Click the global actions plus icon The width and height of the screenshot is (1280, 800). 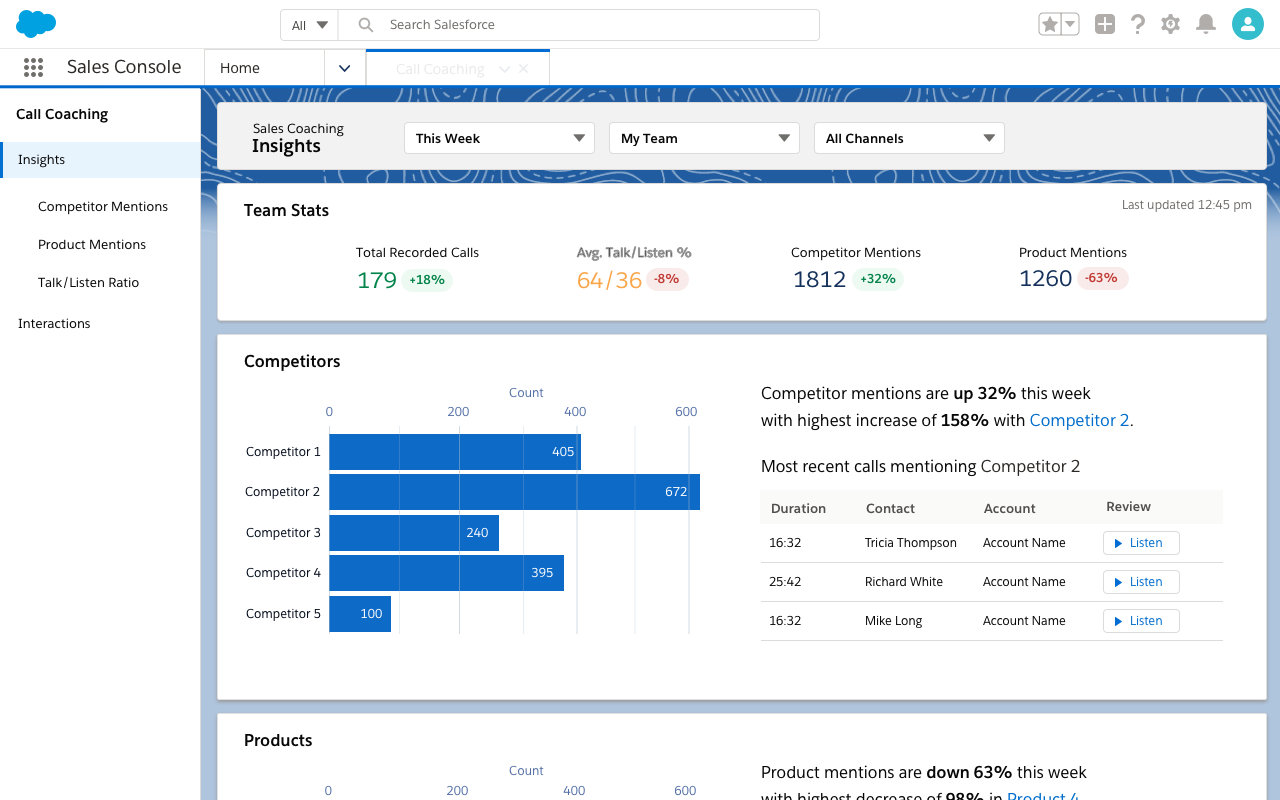point(1104,25)
